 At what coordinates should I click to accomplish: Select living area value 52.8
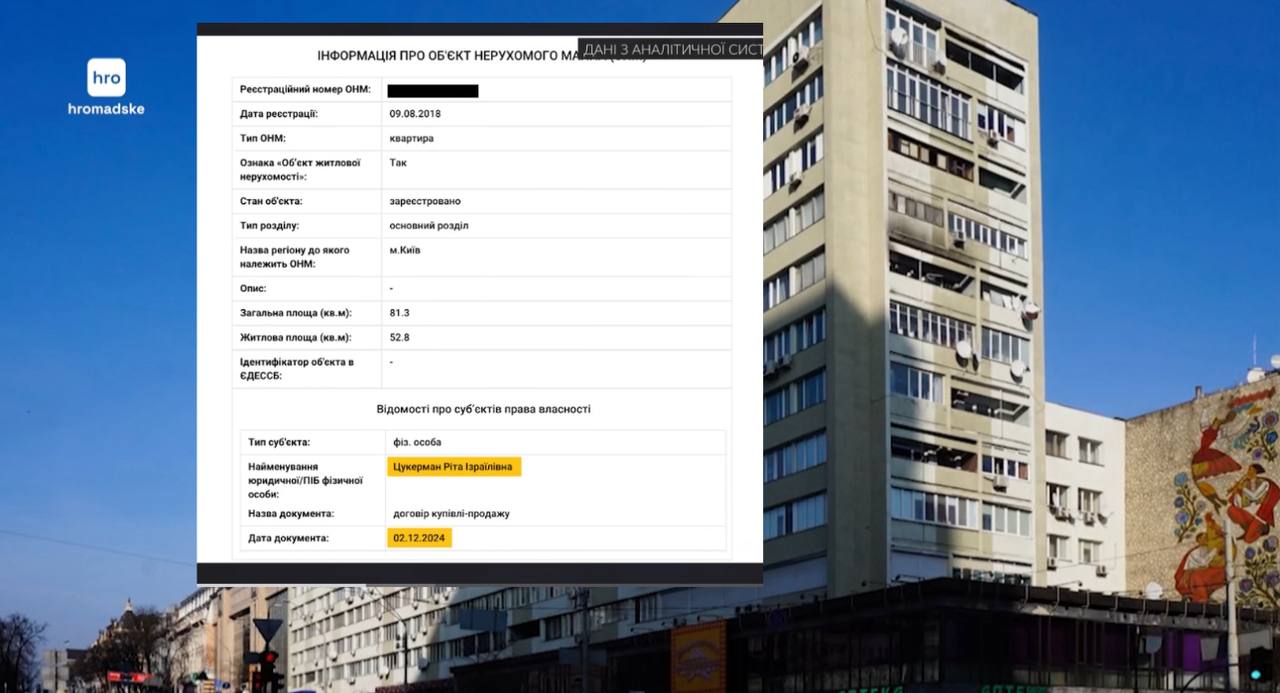click(399, 338)
